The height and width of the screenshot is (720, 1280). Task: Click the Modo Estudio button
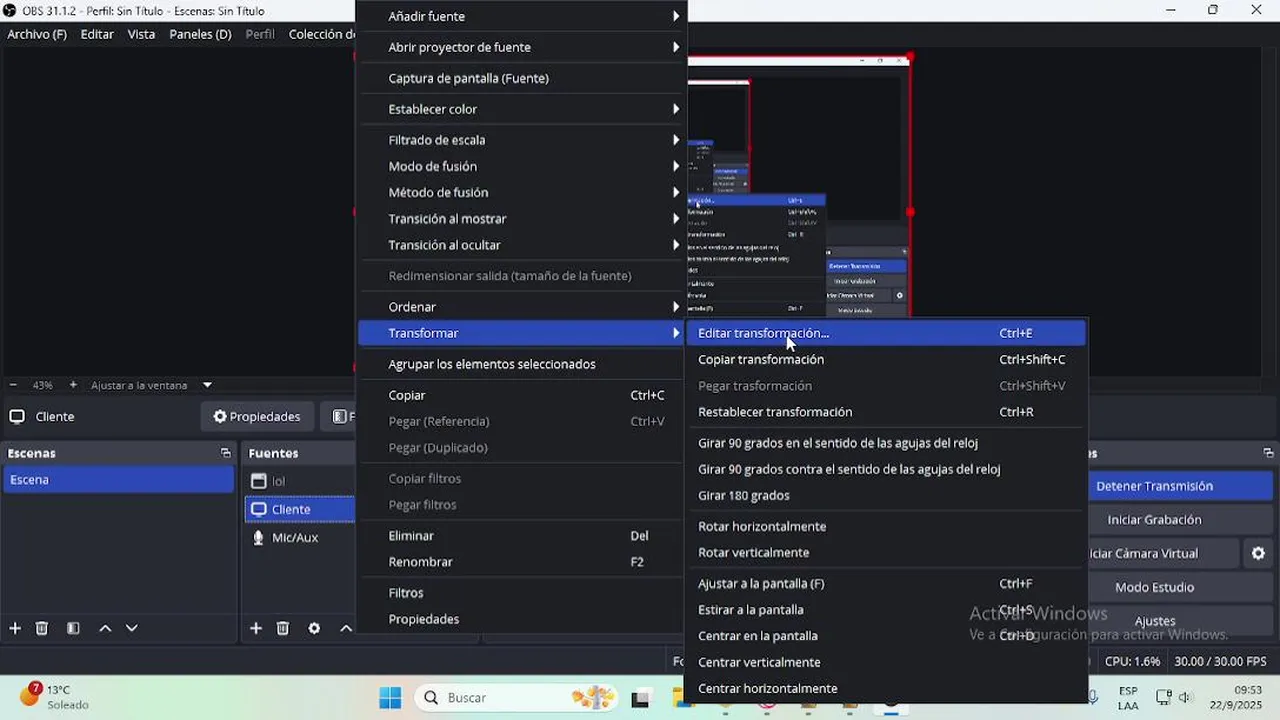pyautogui.click(x=1179, y=587)
